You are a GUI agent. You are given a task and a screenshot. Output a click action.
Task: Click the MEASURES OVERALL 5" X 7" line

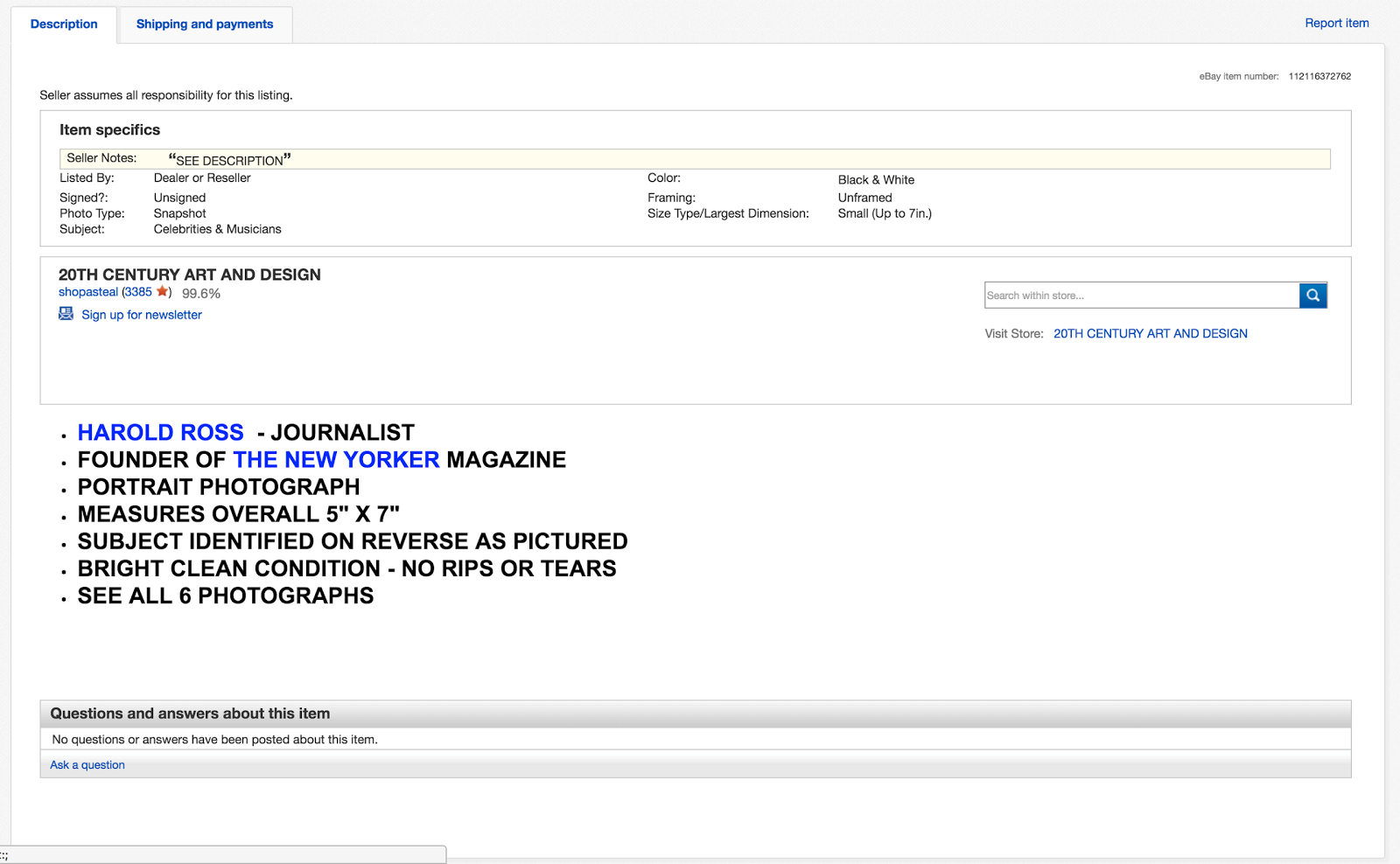click(x=239, y=514)
